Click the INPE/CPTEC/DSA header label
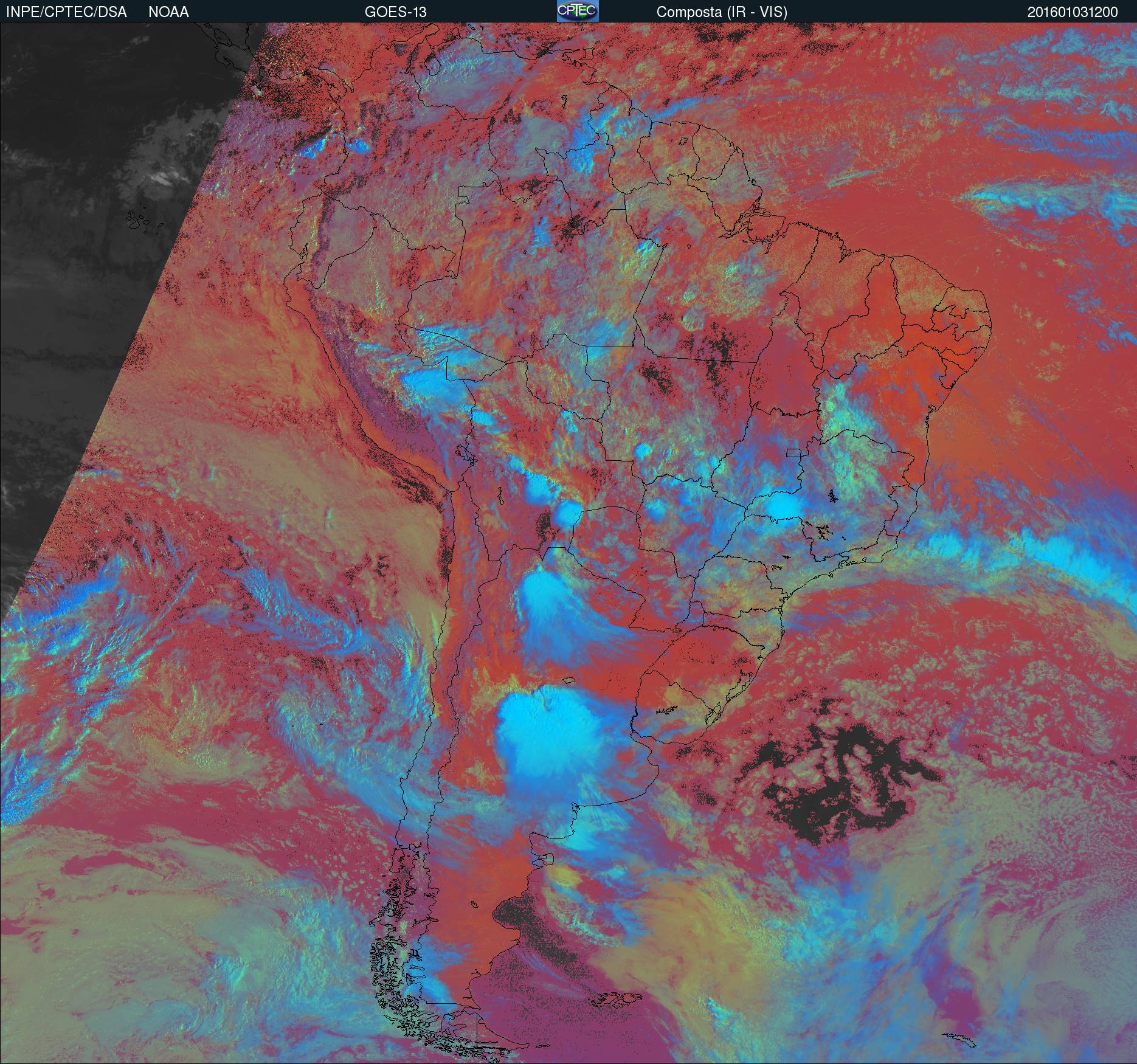The width and height of the screenshot is (1137, 1064). pos(66,12)
